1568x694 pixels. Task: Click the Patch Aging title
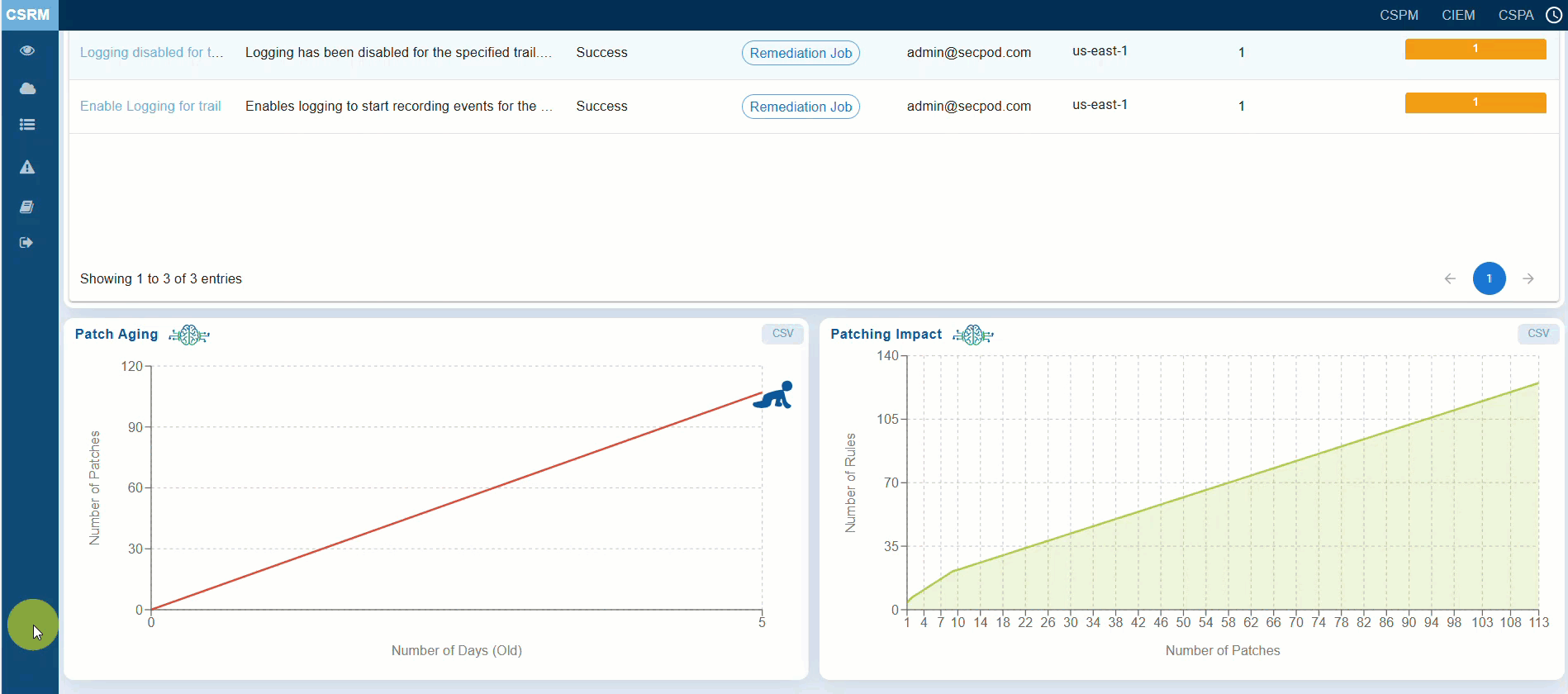116,334
